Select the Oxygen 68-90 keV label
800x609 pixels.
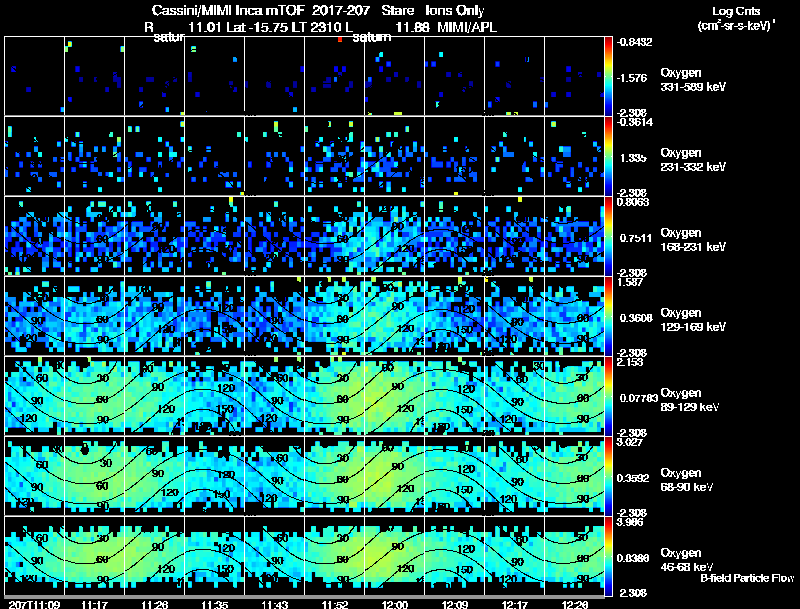pos(687,480)
